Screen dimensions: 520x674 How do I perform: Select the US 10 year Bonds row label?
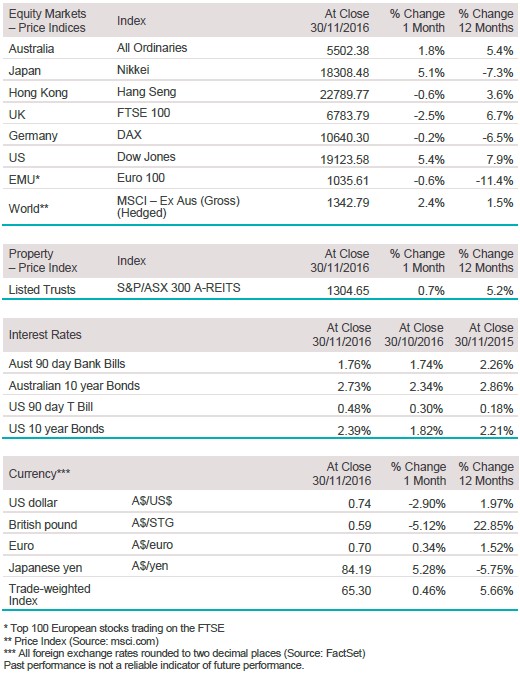click(56, 429)
